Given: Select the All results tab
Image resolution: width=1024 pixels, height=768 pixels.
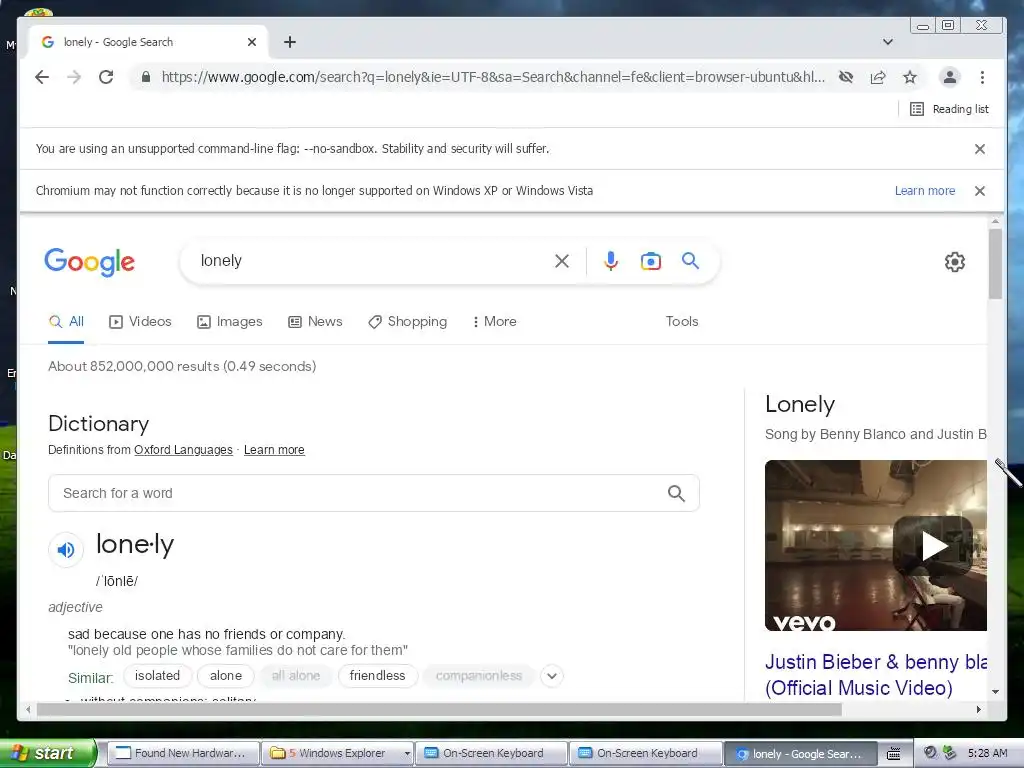Looking at the screenshot, I should click(66, 321).
